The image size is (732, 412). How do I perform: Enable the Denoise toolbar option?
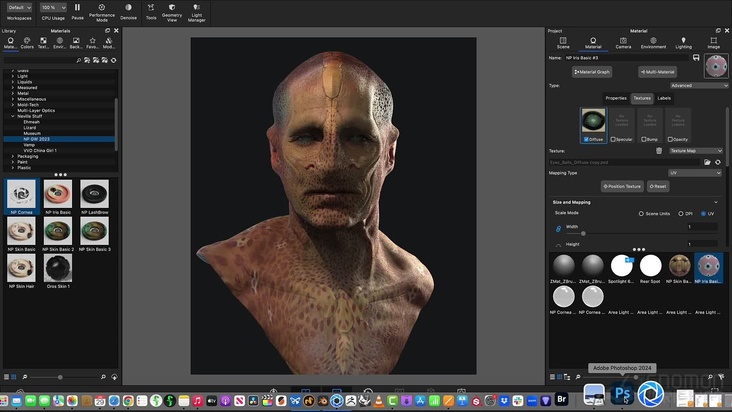128,11
